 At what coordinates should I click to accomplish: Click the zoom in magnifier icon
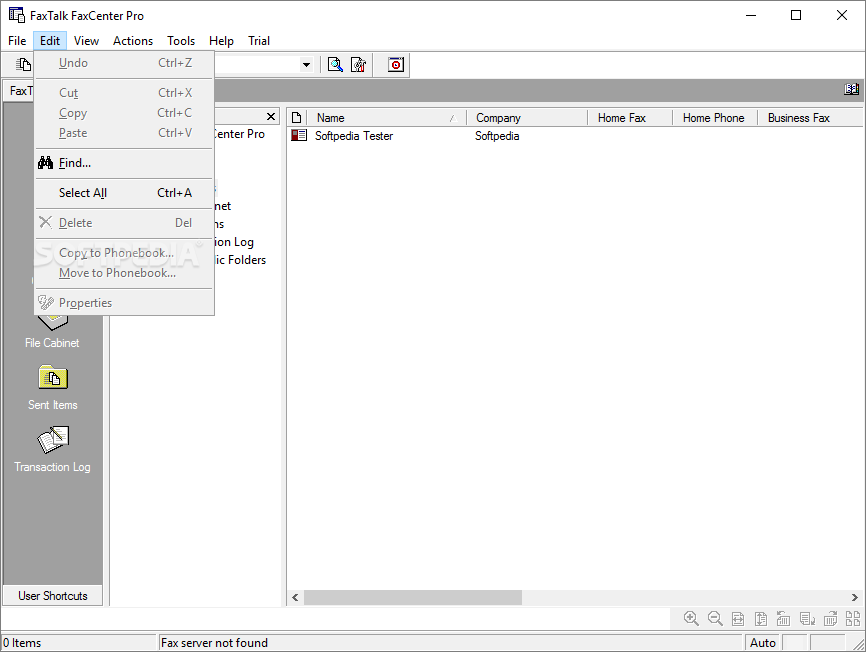point(691,618)
